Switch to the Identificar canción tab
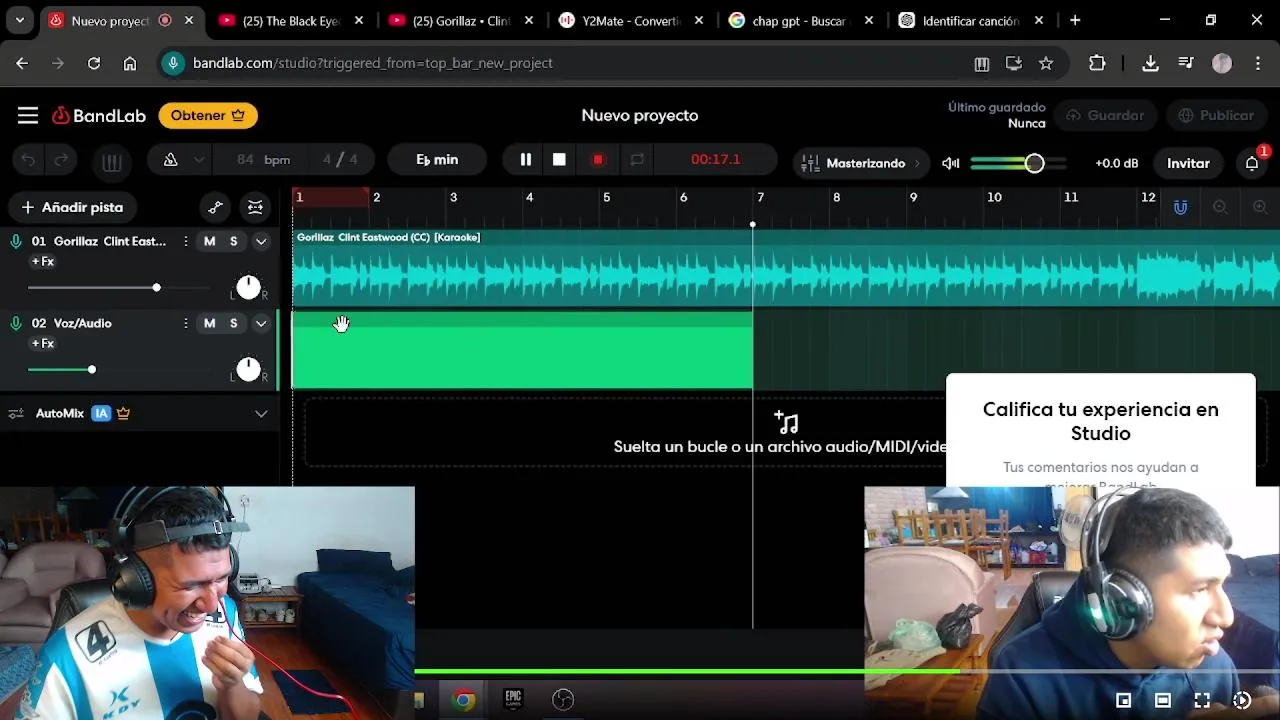The image size is (1280, 720). (x=971, y=20)
